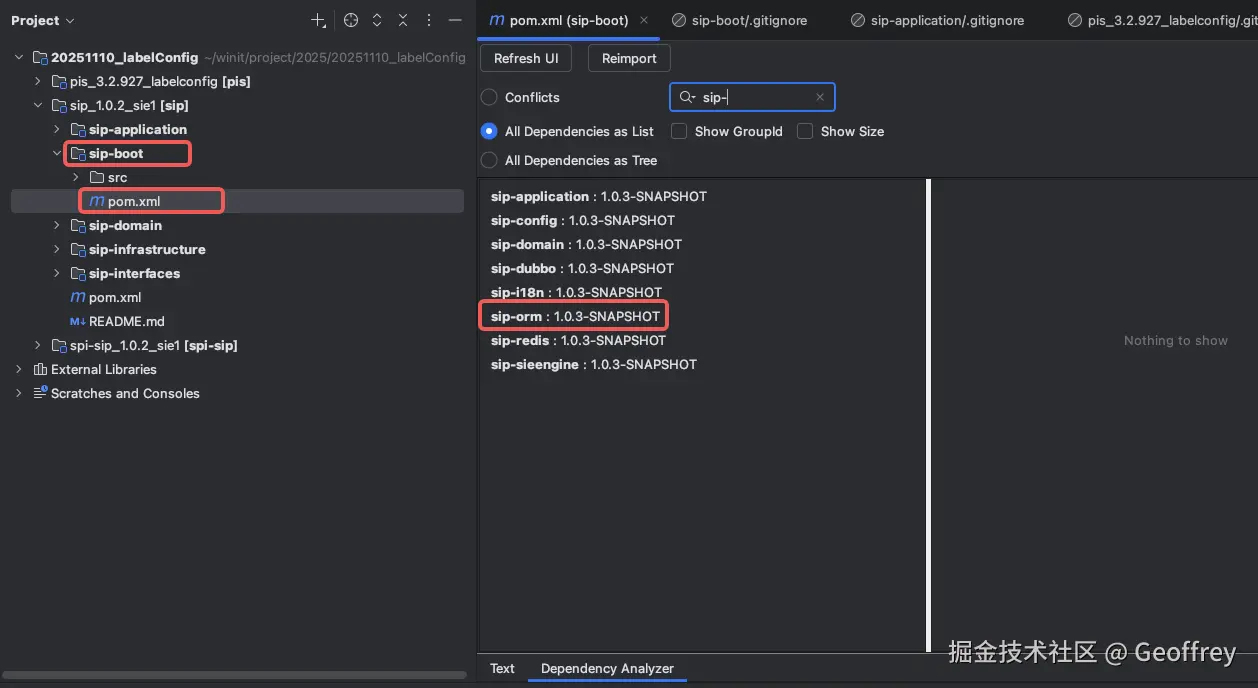Click the ignore icon on sip-boot/.gitignore tab
Viewport: 1258px width, 688px height.
click(679, 20)
